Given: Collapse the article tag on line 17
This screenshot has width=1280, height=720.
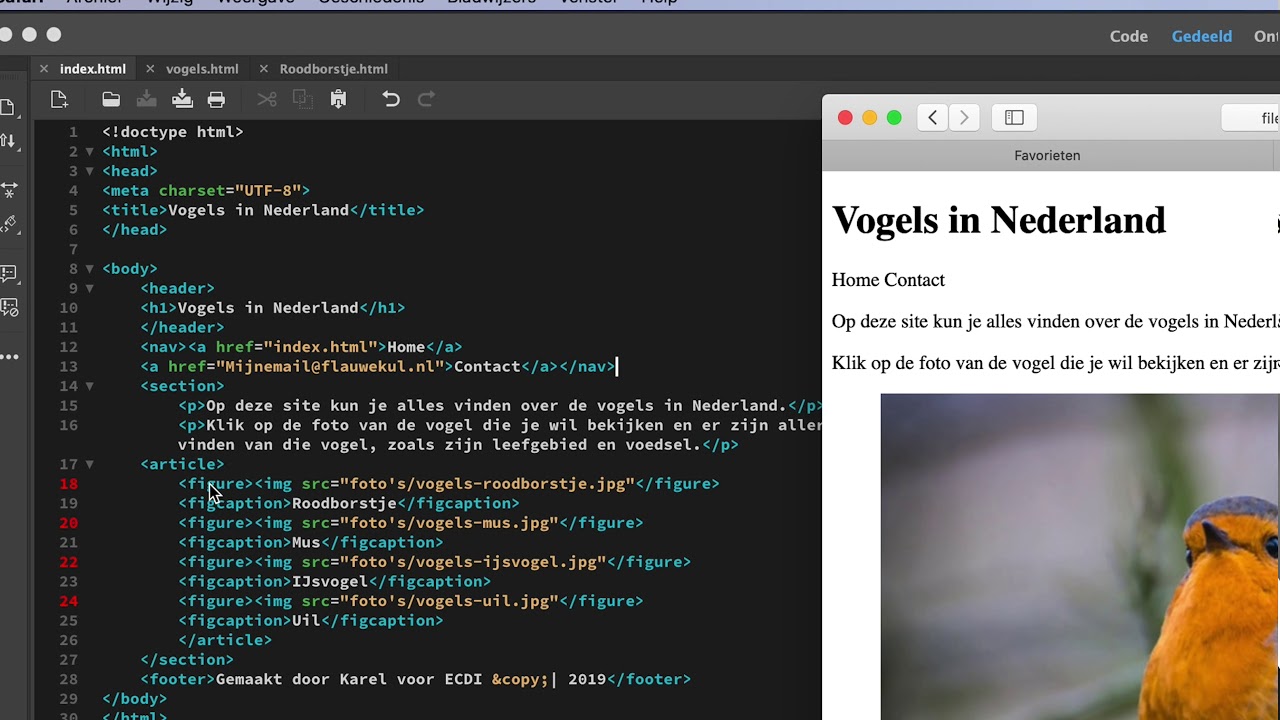Looking at the screenshot, I should pyautogui.click(x=89, y=464).
